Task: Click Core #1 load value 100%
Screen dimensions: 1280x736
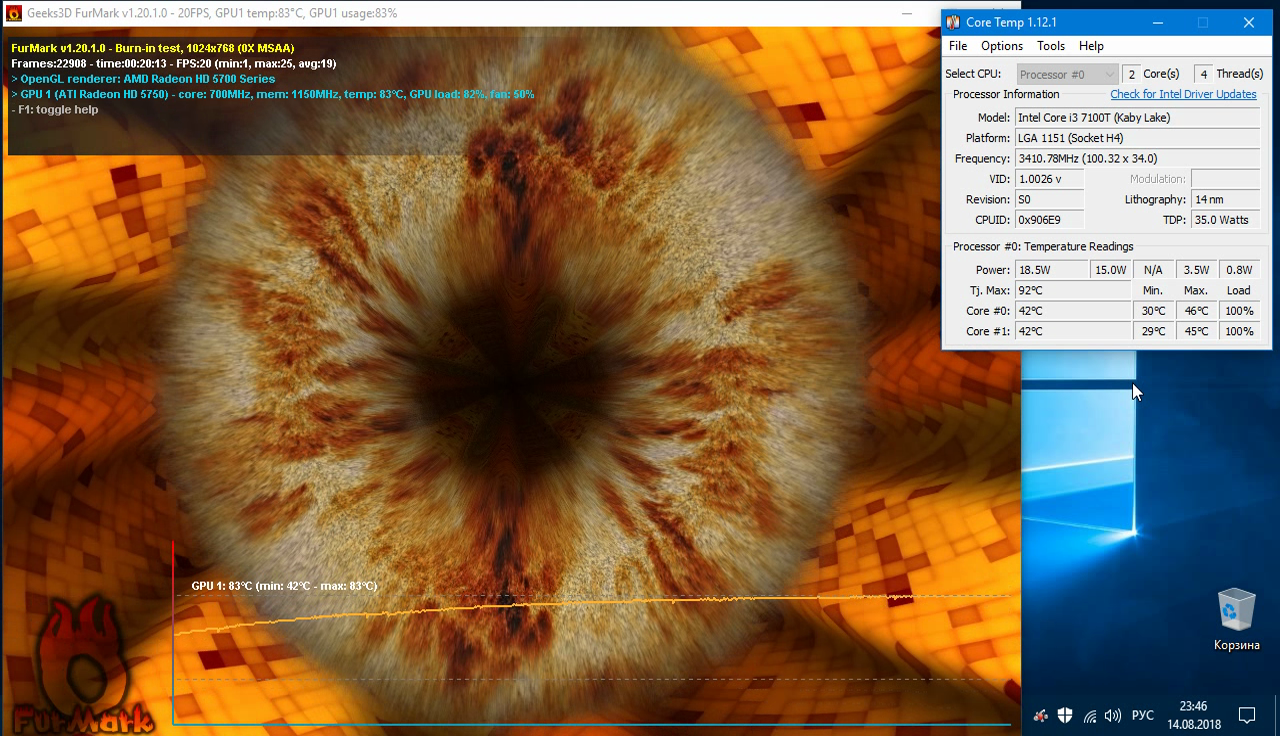Action: pos(1239,331)
